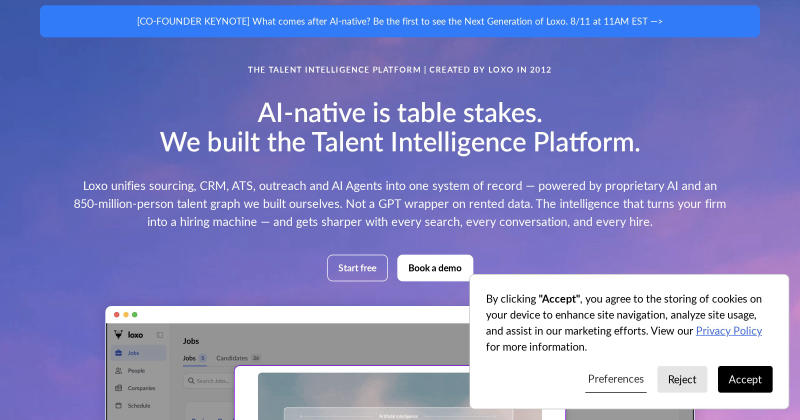Click the Search Jobs input field
800x420 pixels.
[x=209, y=381]
